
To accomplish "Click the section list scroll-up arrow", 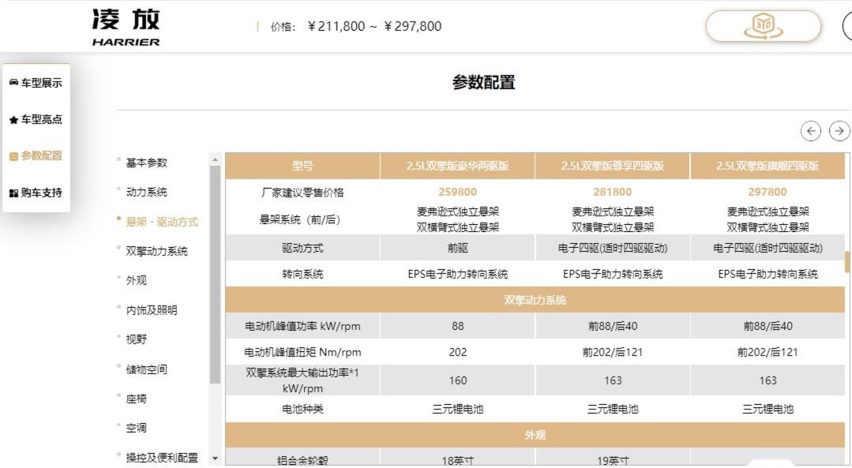I will tap(215, 159).
